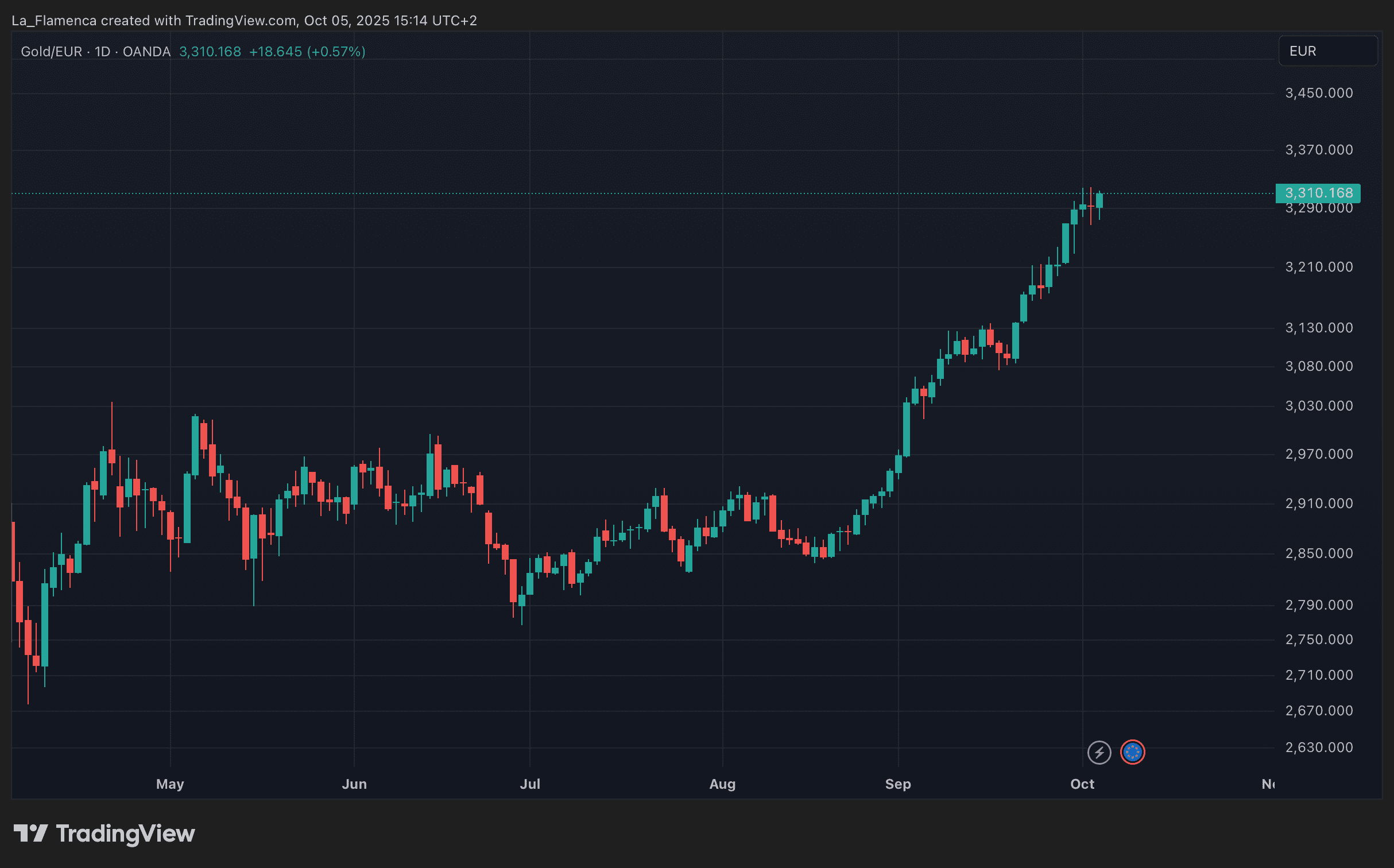The width and height of the screenshot is (1394, 868).
Task: Click the latest green candle at Oct
Action: coord(1099,200)
